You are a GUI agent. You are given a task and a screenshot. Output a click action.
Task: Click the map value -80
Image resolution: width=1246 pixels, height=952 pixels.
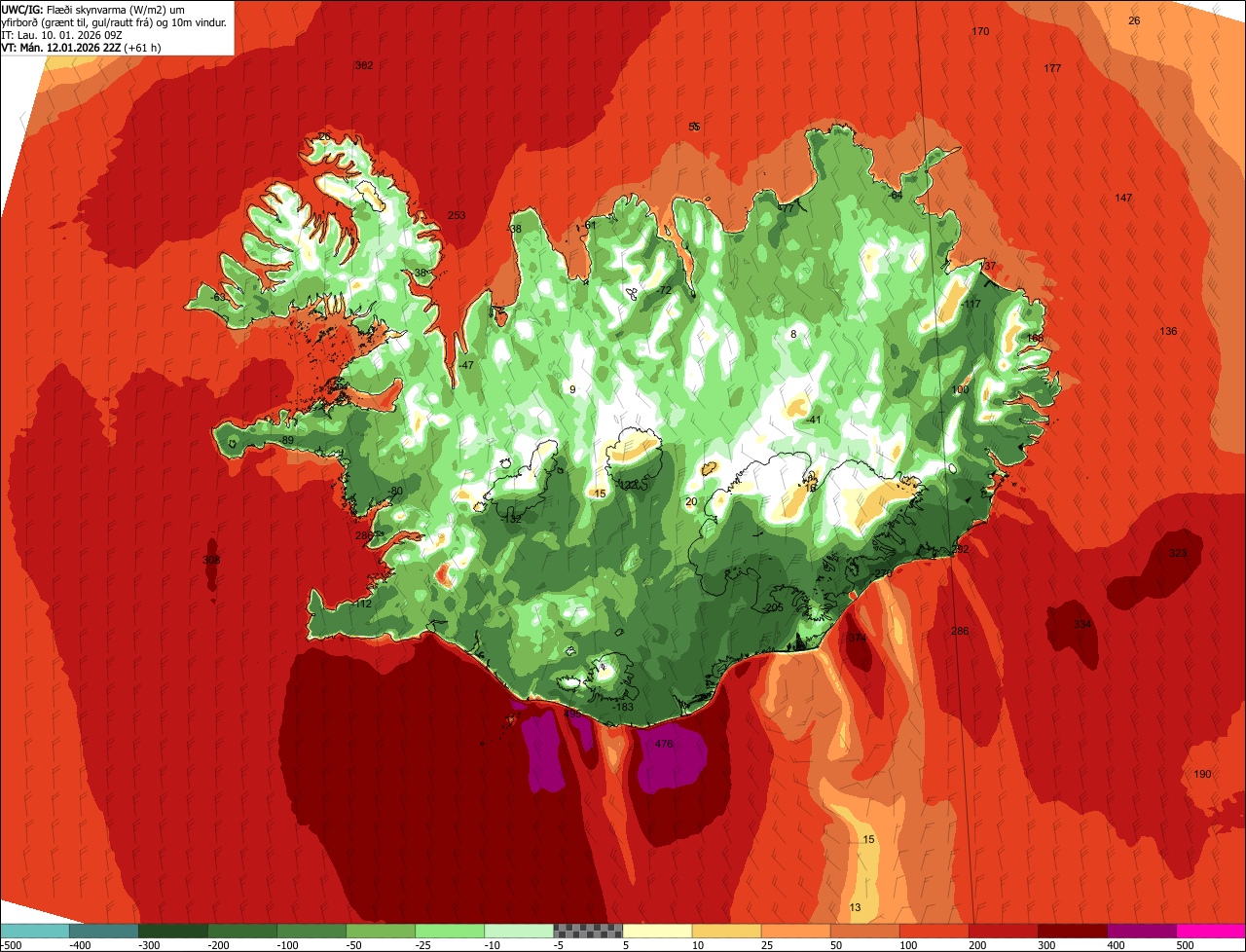(x=394, y=491)
